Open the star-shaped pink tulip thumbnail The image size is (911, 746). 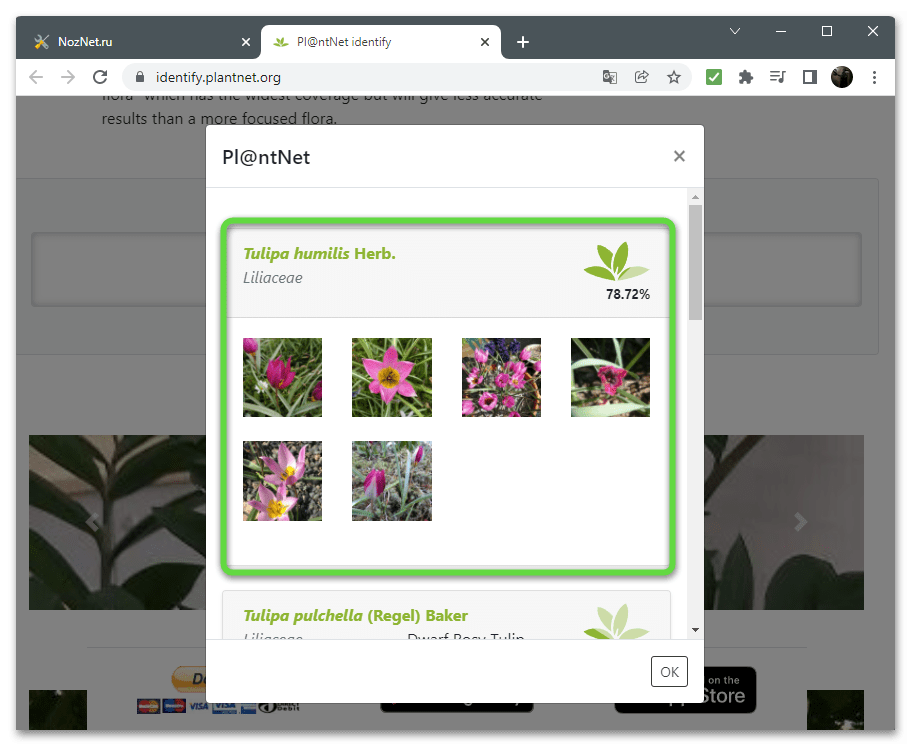click(x=392, y=377)
